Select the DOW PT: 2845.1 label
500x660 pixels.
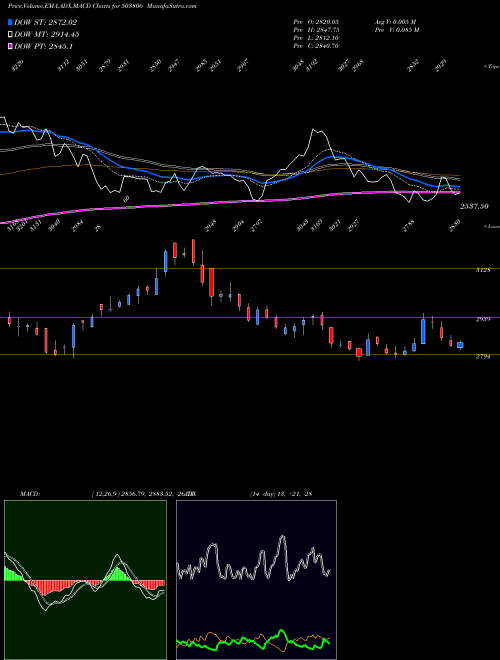click(x=43, y=46)
